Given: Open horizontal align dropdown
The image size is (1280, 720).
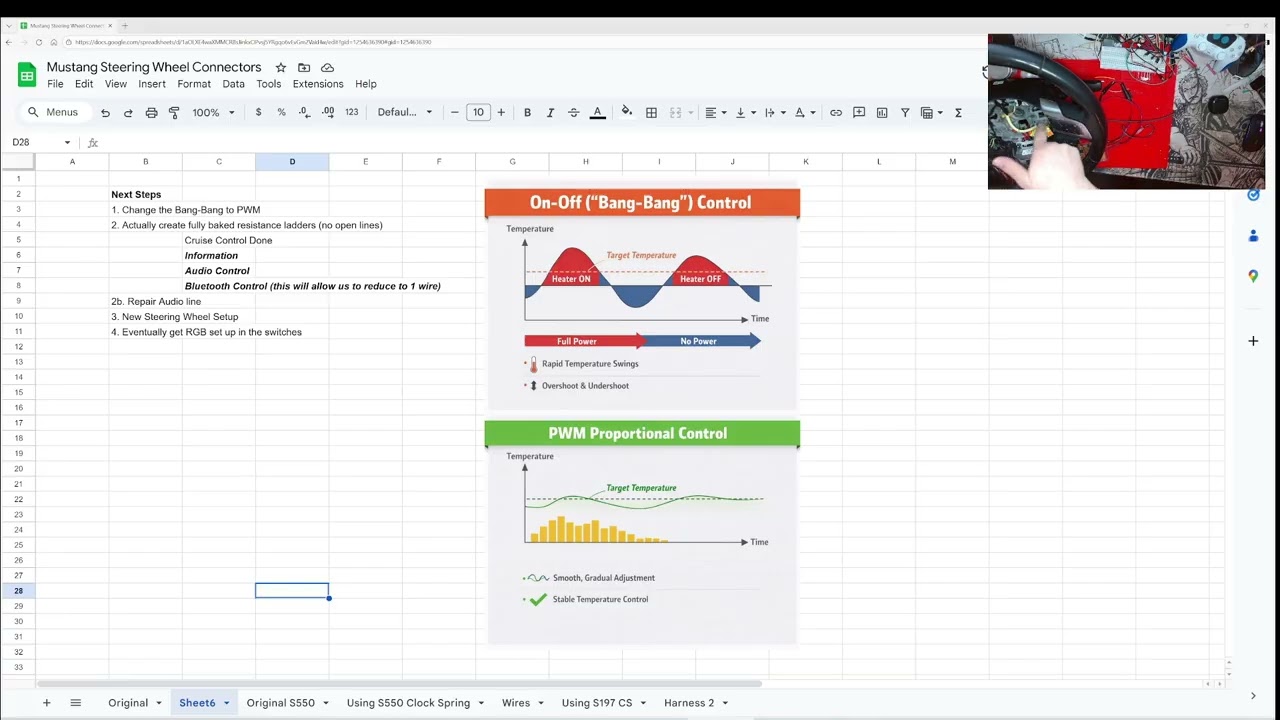Looking at the screenshot, I should point(715,113).
